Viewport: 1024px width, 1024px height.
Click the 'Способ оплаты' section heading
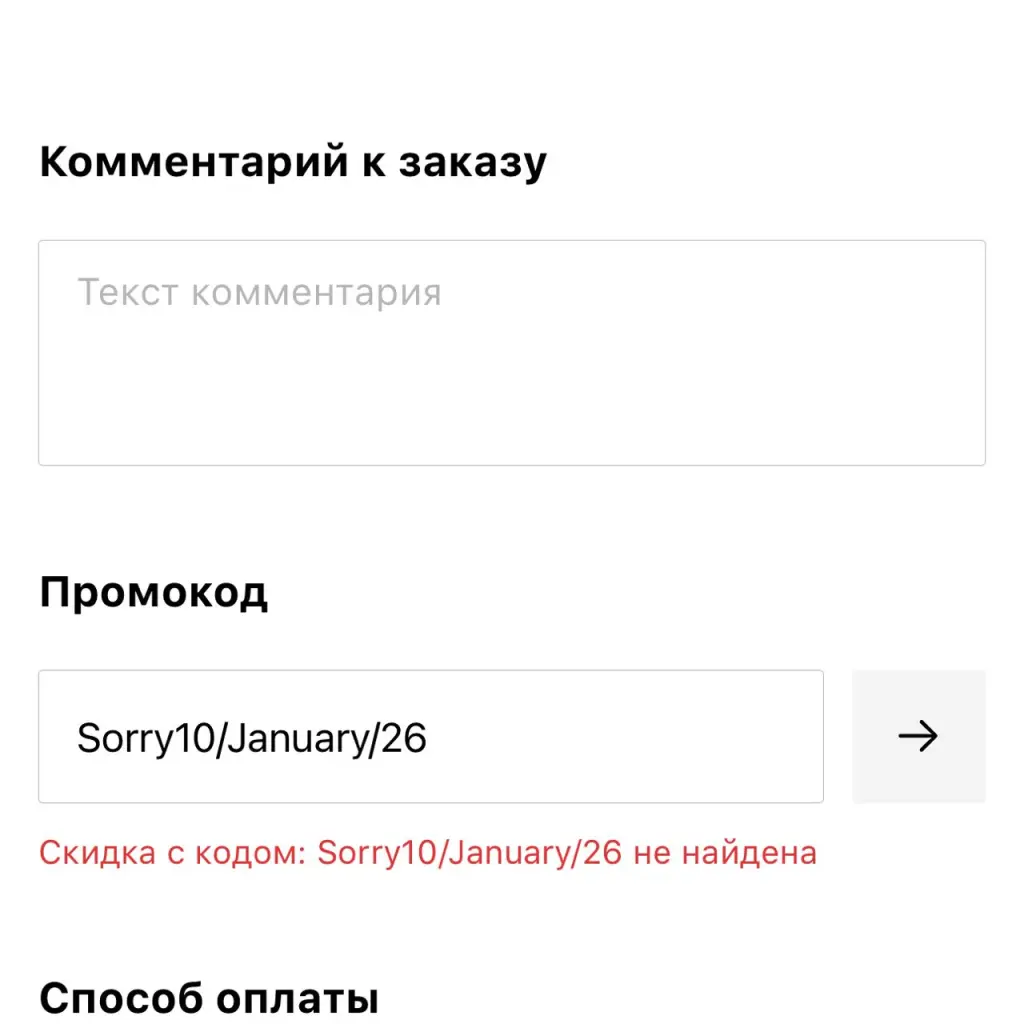tap(208, 1000)
